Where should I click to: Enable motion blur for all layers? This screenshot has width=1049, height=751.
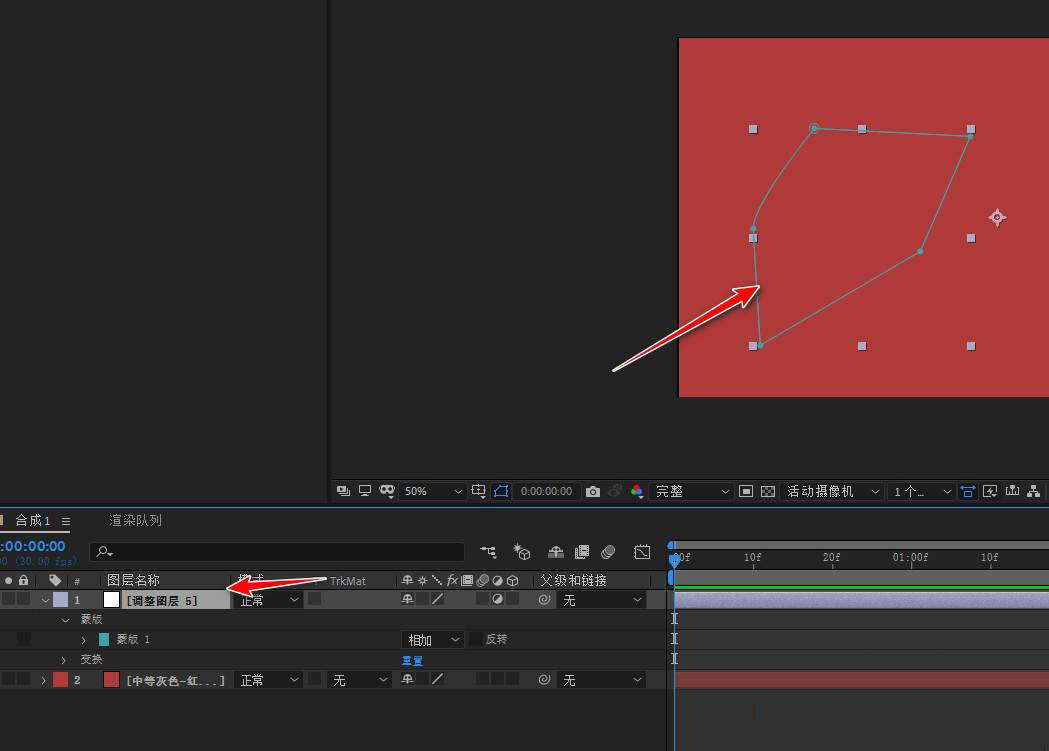pyautogui.click(x=607, y=551)
